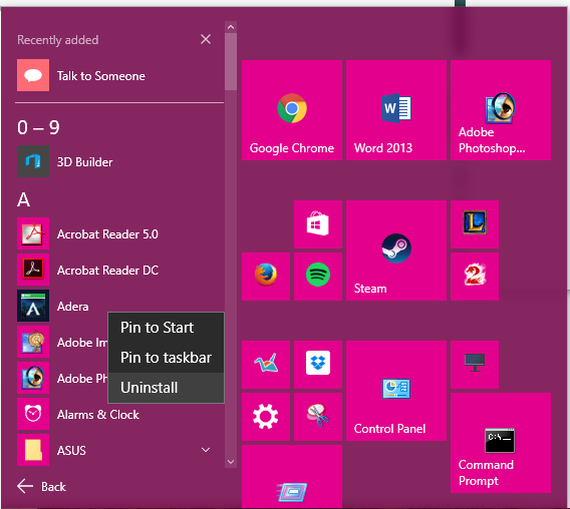Open the Settings gear tile
This screenshot has height=509, width=570.
click(x=266, y=417)
